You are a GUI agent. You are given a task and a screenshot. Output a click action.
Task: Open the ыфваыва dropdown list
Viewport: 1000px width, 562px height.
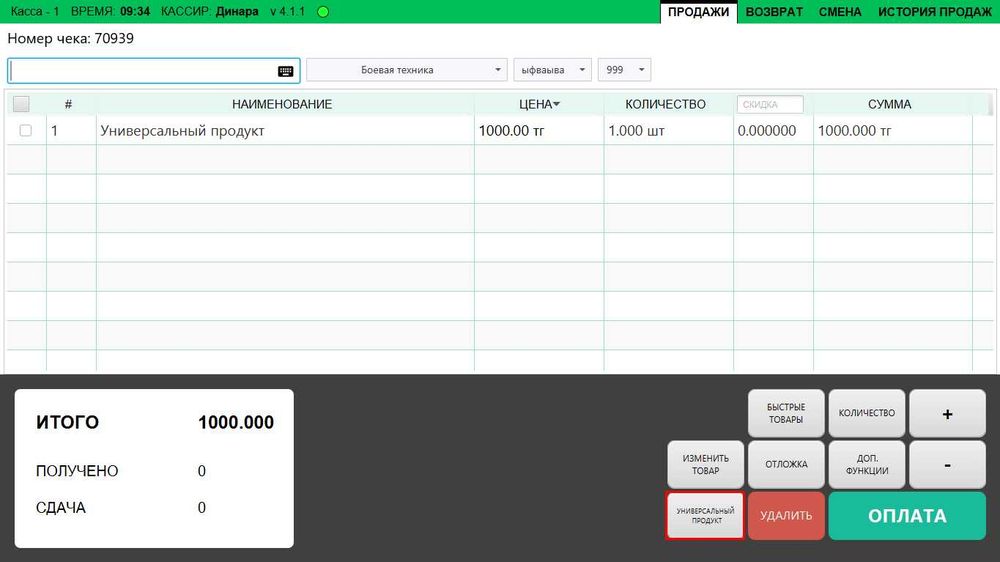tap(552, 70)
